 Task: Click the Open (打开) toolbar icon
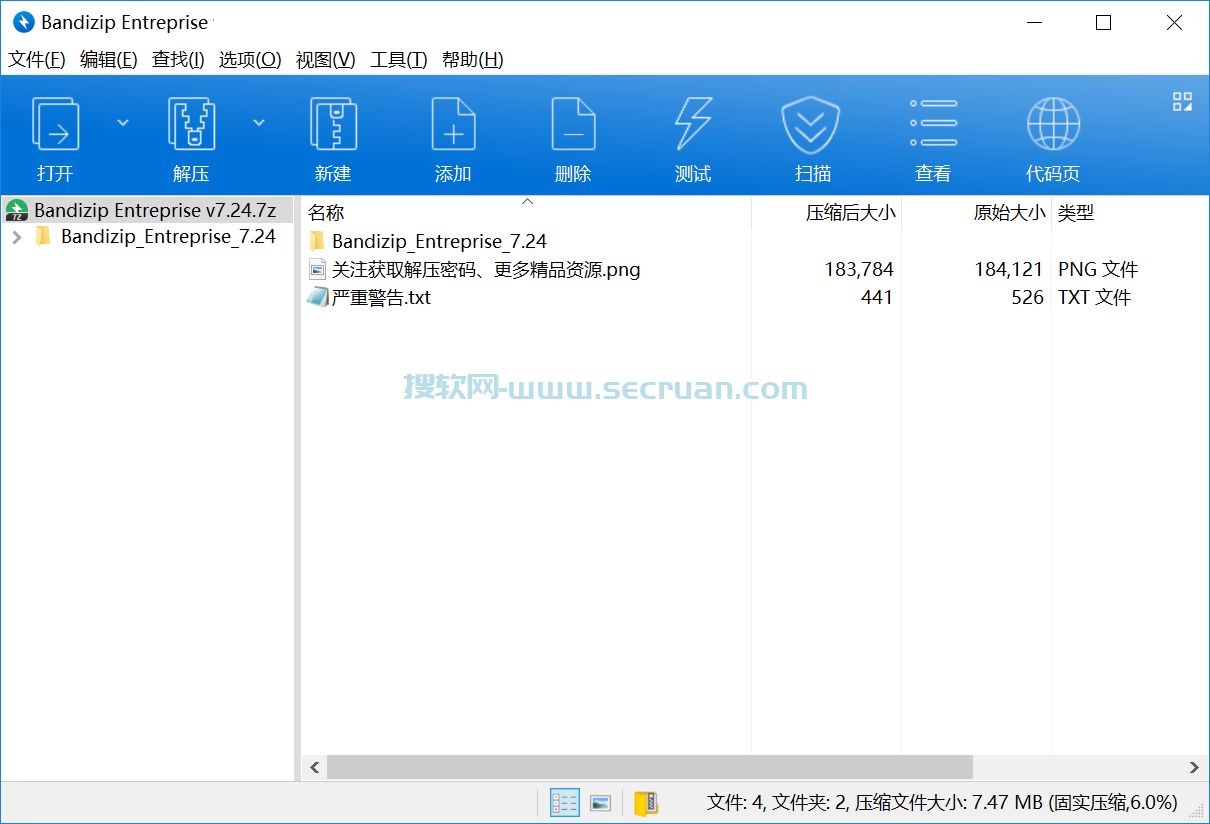pyautogui.click(x=55, y=124)
